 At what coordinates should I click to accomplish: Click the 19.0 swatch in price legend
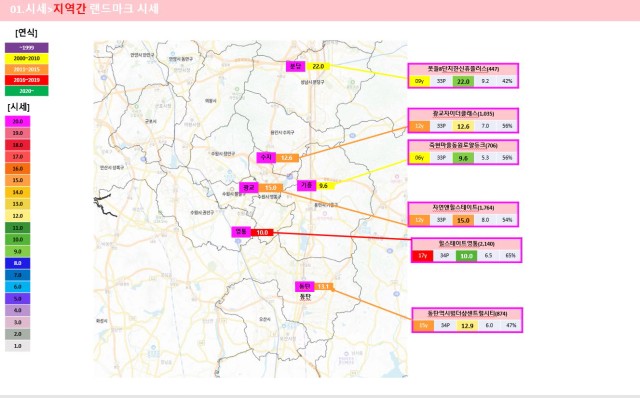pos(18,133)
